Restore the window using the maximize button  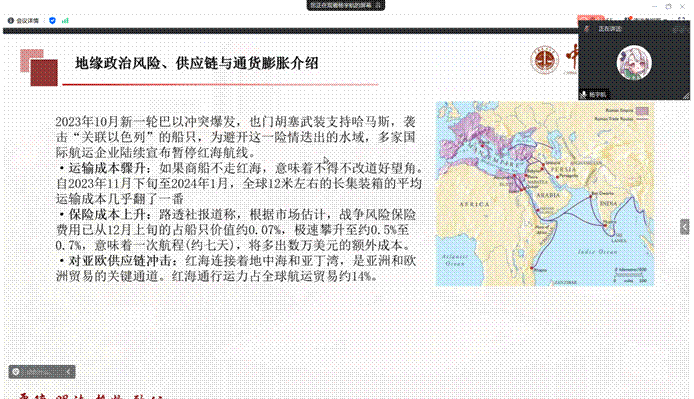coord(668,6)
